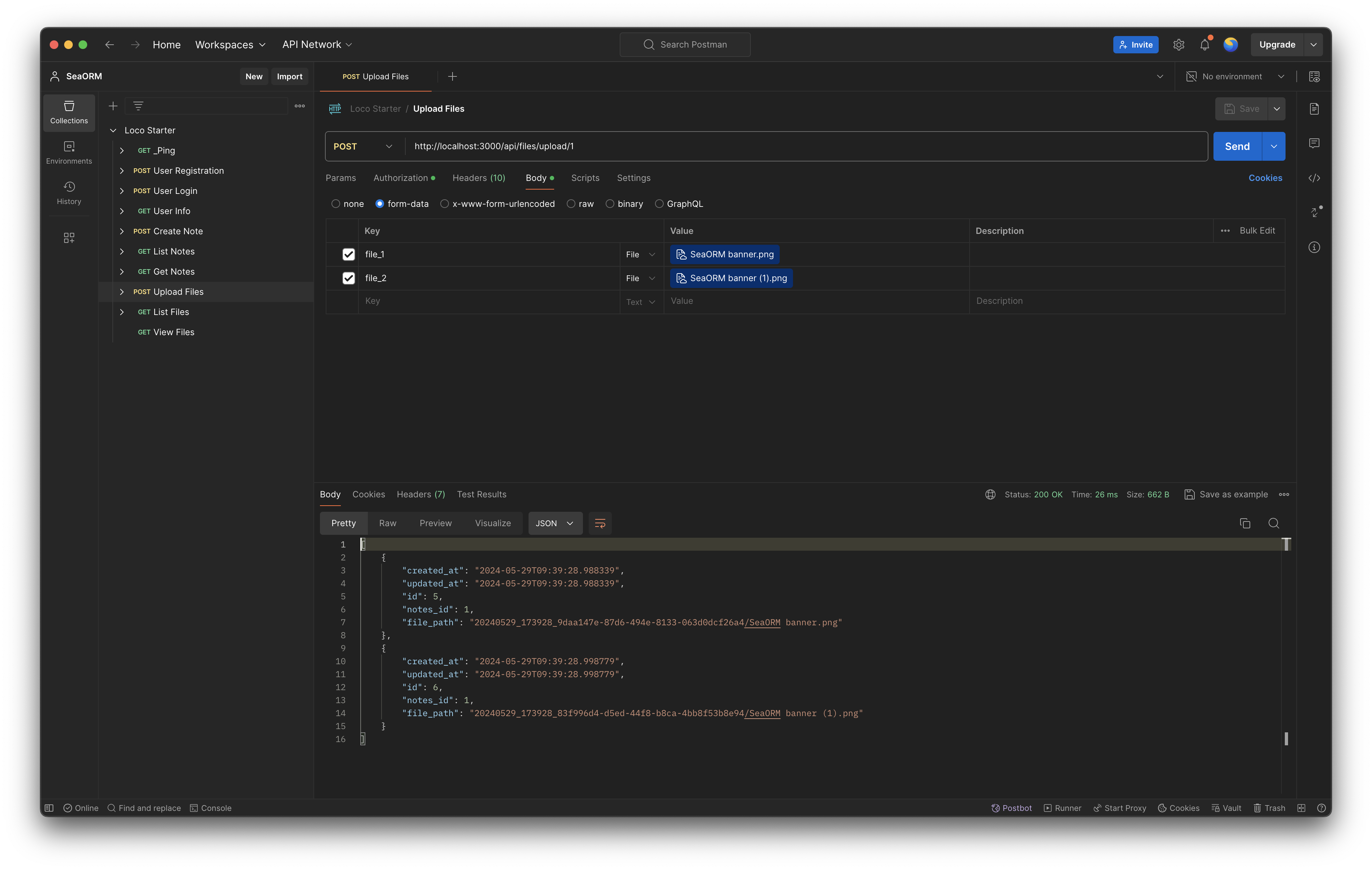Open the Trash
Image resolution: width=1372 pixels, height=870 pixels.
[x=1269, y=808]
